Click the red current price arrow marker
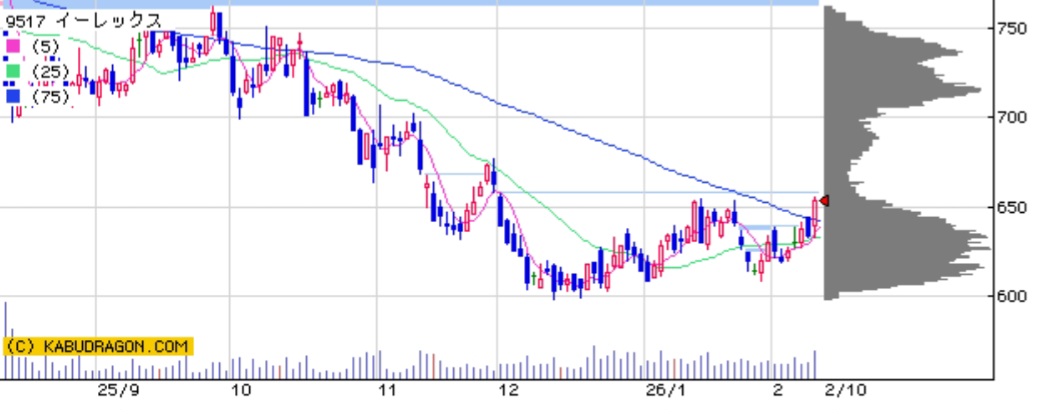The height and width of the screenshot is (414, 1056). click(x=824, y=201)
